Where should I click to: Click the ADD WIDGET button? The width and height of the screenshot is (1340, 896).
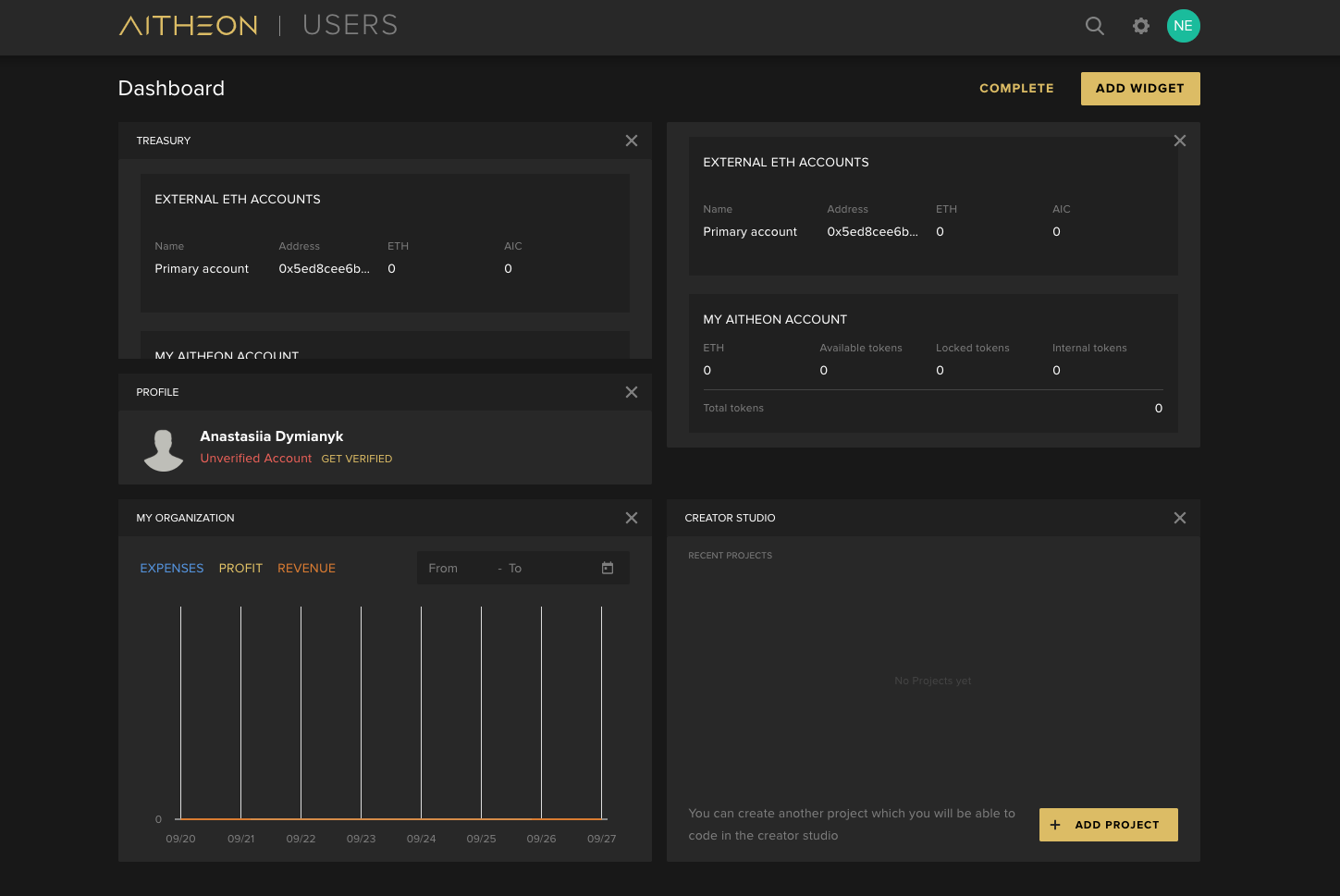pyautogui.click(x=1140, y=89)
